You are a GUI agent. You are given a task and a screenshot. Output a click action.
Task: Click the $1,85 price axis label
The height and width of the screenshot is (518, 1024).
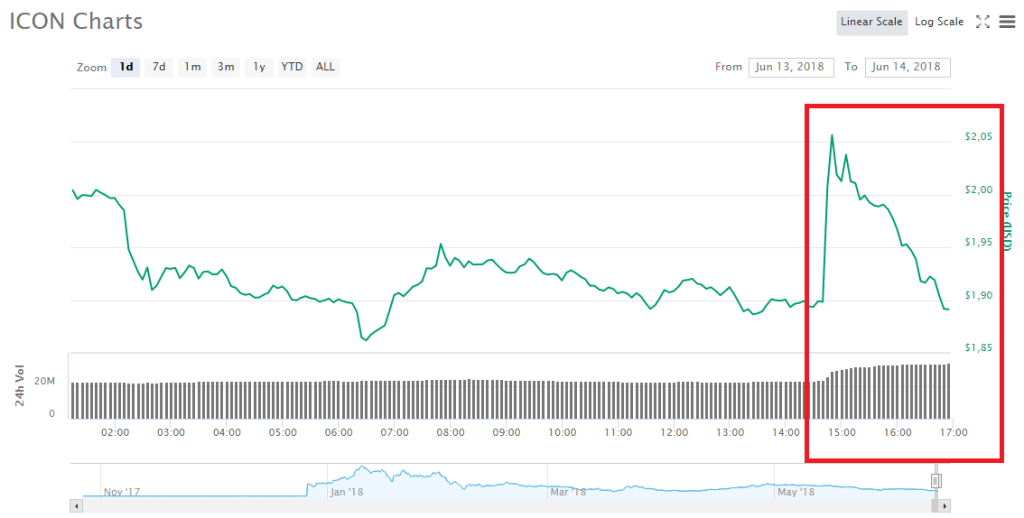[978, 348]
